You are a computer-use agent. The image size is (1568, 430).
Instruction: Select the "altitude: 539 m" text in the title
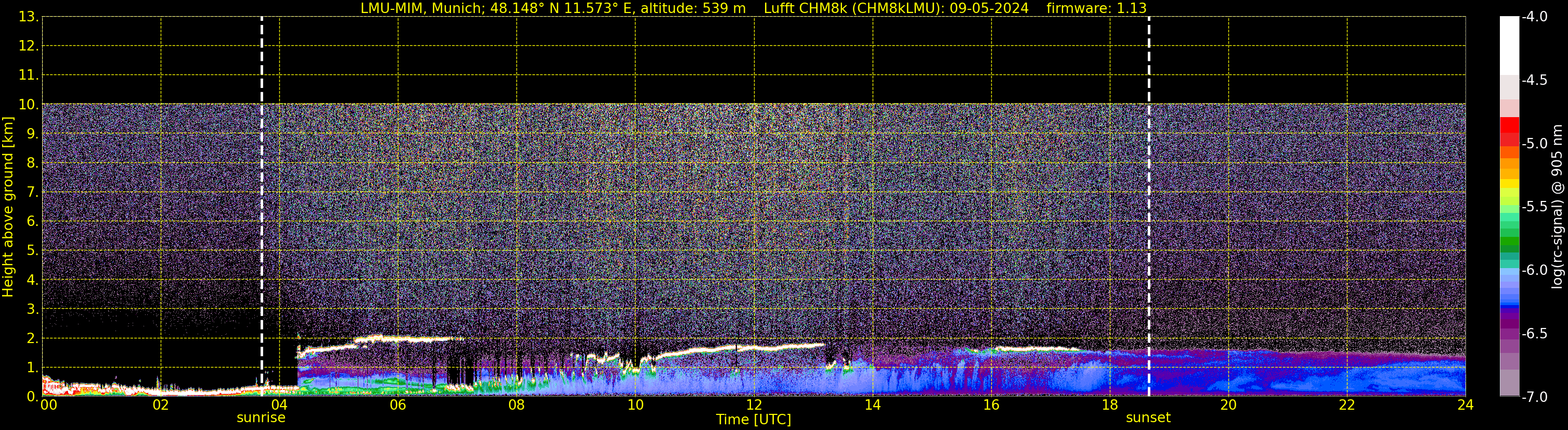[x=693, y=8]
